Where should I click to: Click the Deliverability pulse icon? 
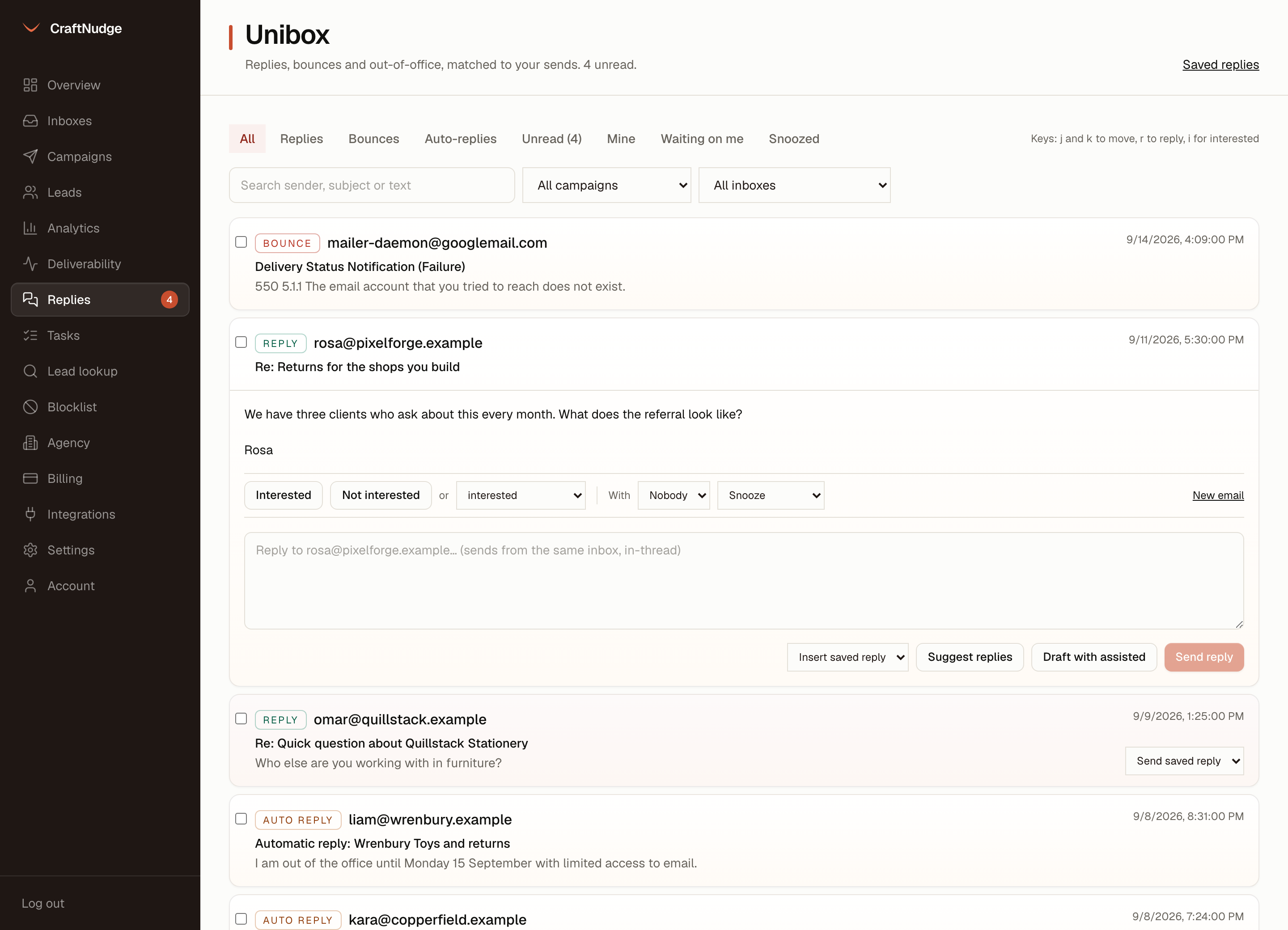pyautogui.click(x=30, y=264)
